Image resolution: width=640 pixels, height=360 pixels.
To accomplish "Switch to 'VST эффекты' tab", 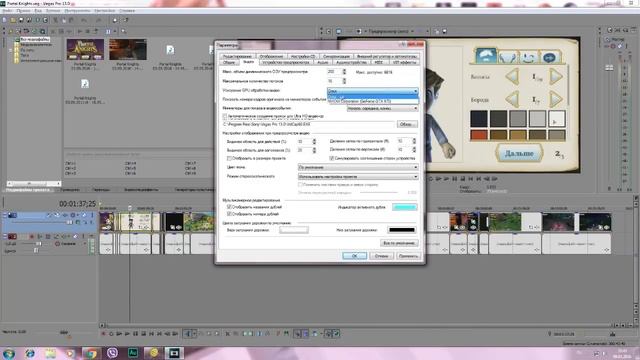I will point(404,63).
